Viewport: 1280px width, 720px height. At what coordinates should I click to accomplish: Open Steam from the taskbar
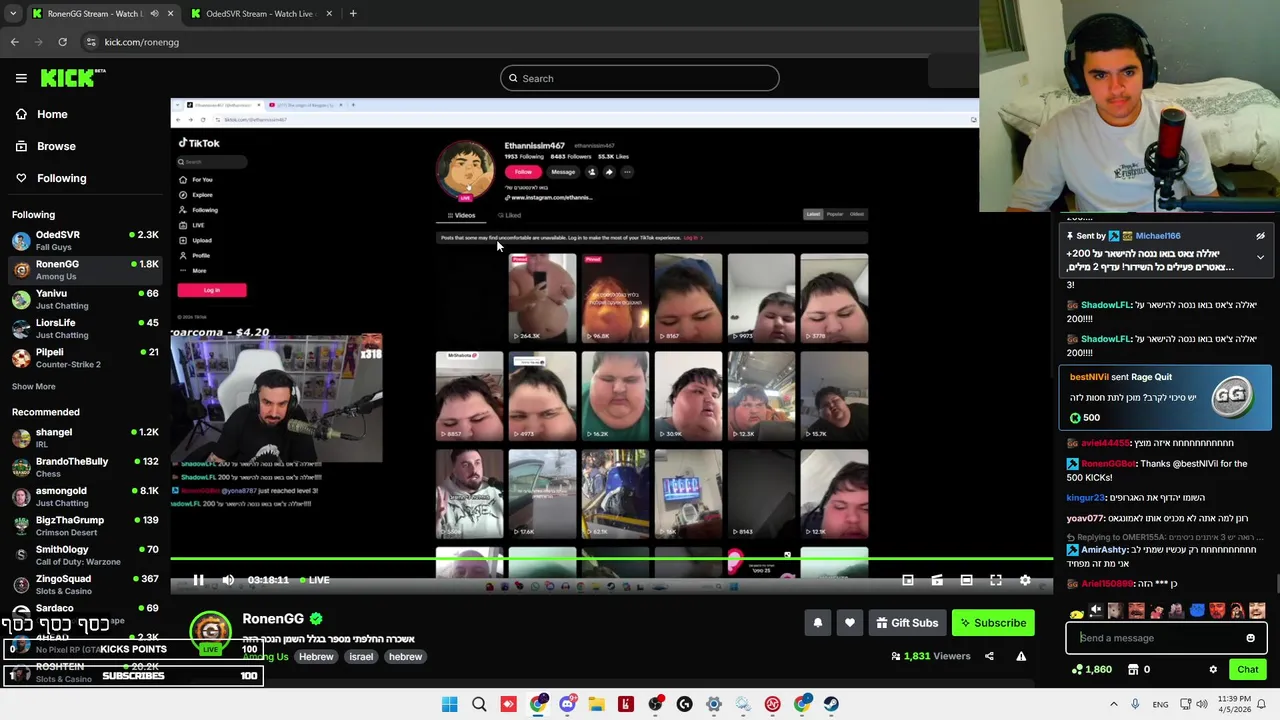click(831, 705)
